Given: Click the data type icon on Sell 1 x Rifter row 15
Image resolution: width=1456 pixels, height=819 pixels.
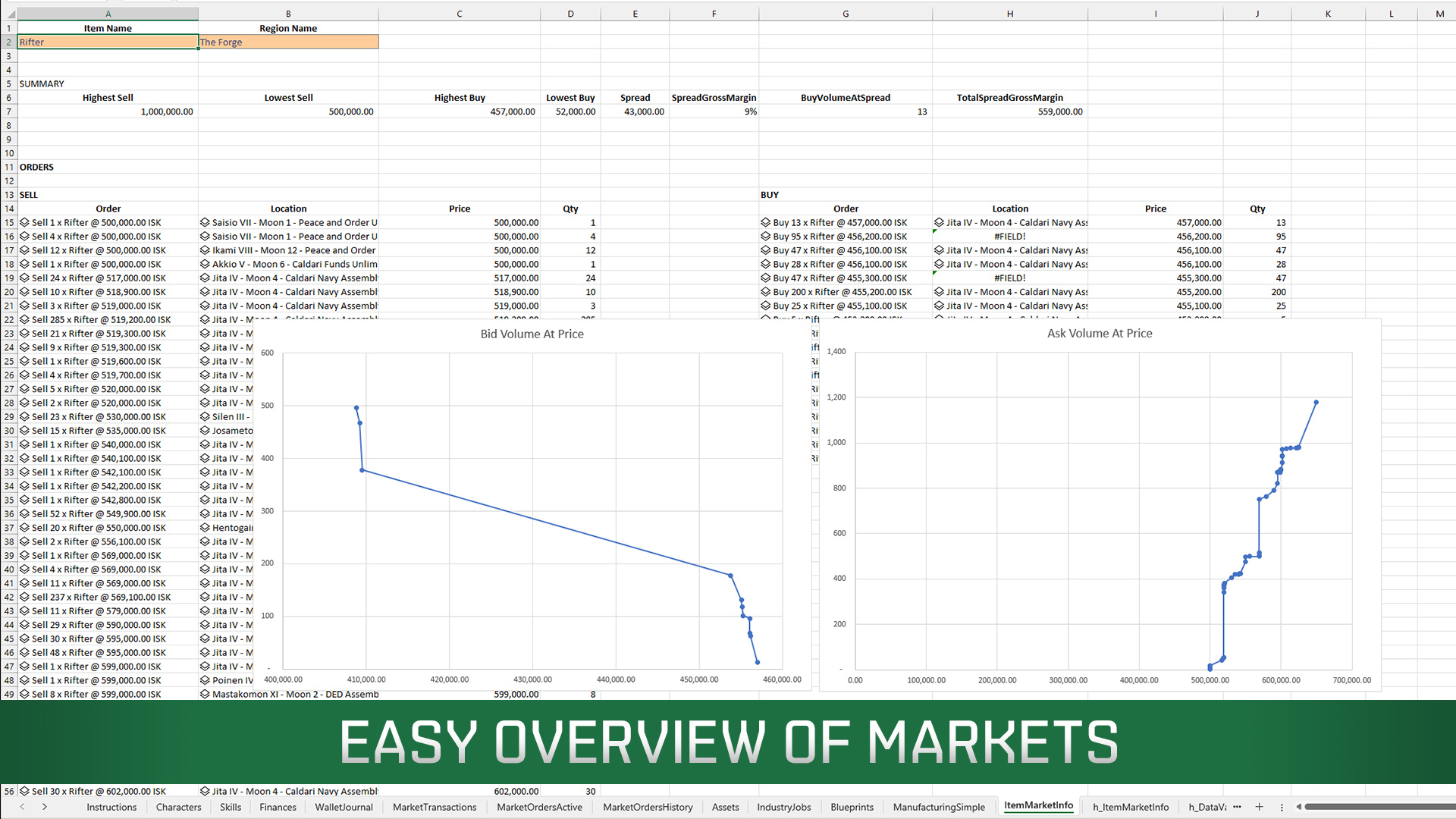Looking at the screenshot, I should [x=24, y=223].
